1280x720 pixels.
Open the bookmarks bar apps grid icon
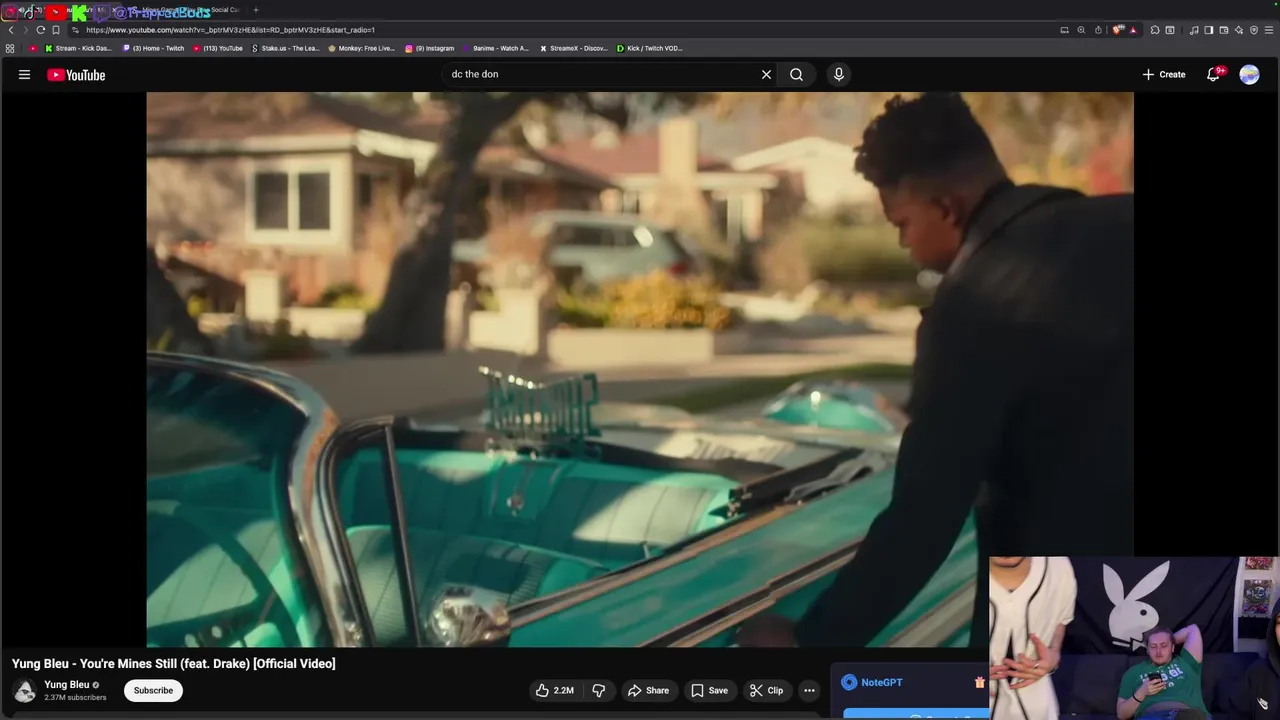click(x=10, y=48)
